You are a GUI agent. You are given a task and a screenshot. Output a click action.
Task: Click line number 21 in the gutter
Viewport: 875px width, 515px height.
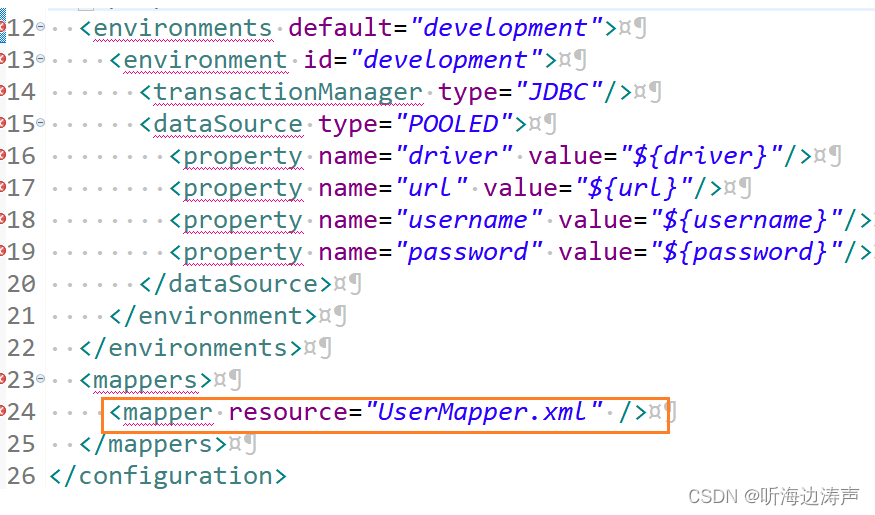(21, 316)
